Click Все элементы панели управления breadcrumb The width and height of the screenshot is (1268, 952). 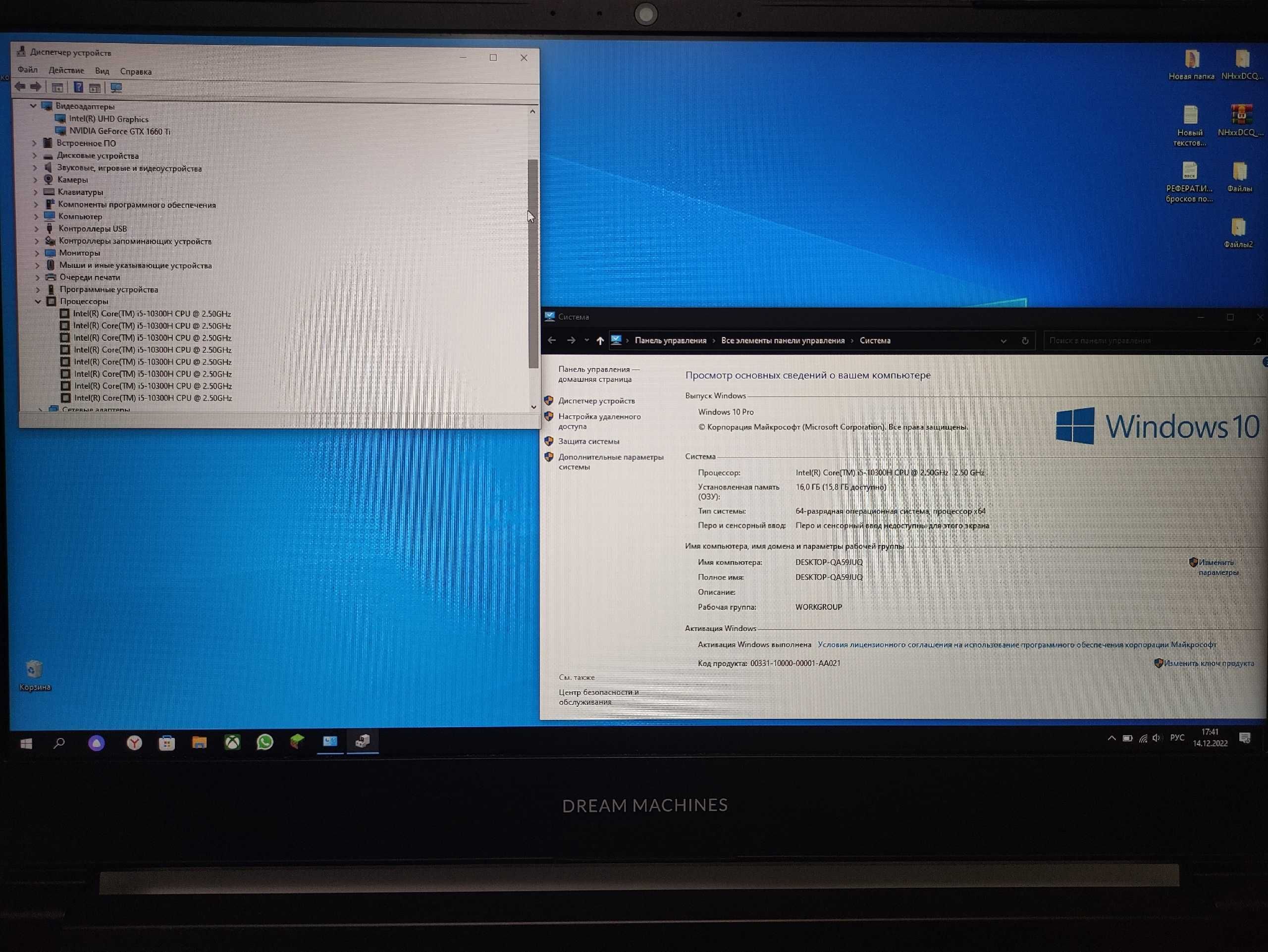click(x=783, y=340)
